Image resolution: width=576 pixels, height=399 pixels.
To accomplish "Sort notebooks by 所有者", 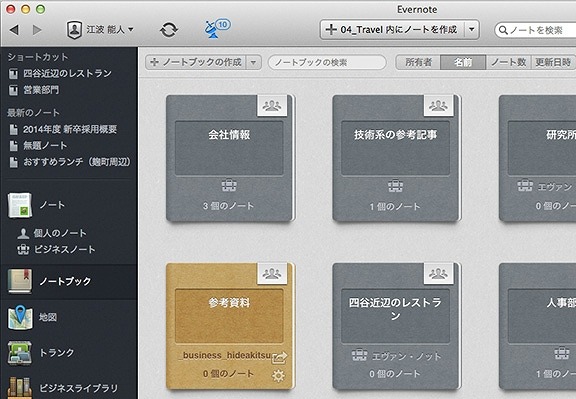I will pos(418,62).
